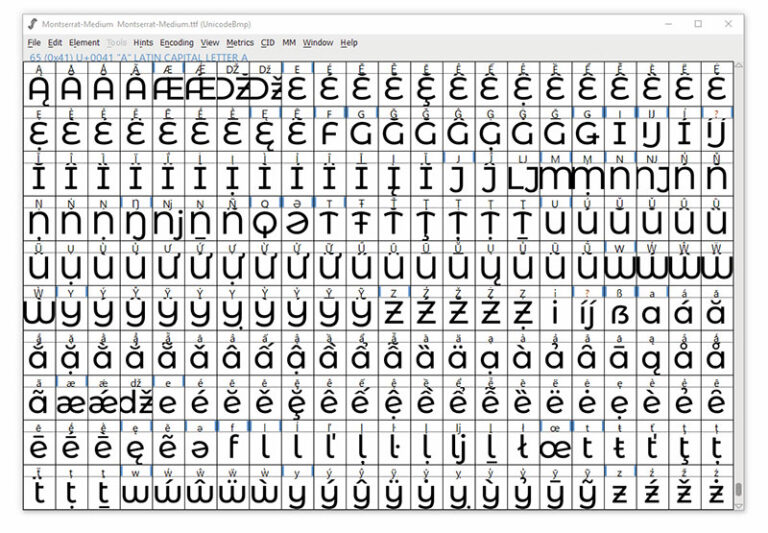Viewport: 768px width, 533px height.
Task: Select the G with stroke glyph cell
Action: click(x=589, y=129)
